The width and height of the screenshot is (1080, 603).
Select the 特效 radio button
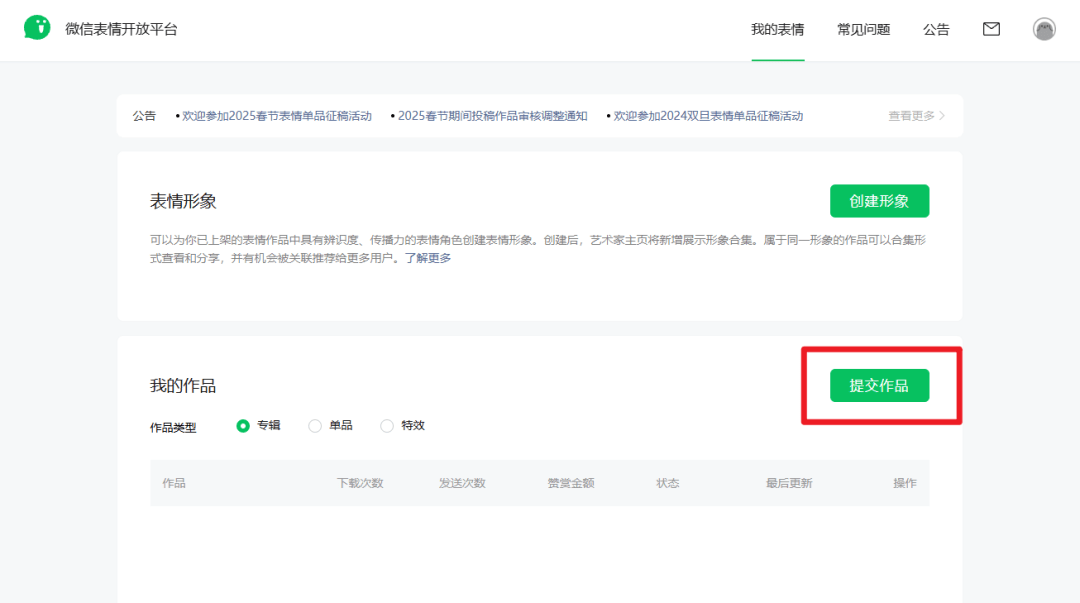click(x=387, y=426)
